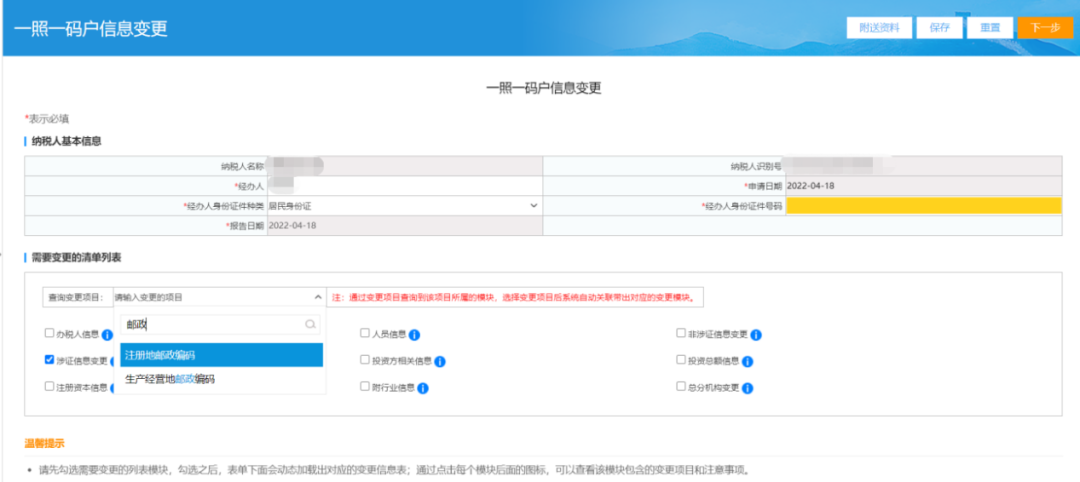Open info icon beside 人员信息
The width and height of the screenshot is (1080, 482).
414,335
